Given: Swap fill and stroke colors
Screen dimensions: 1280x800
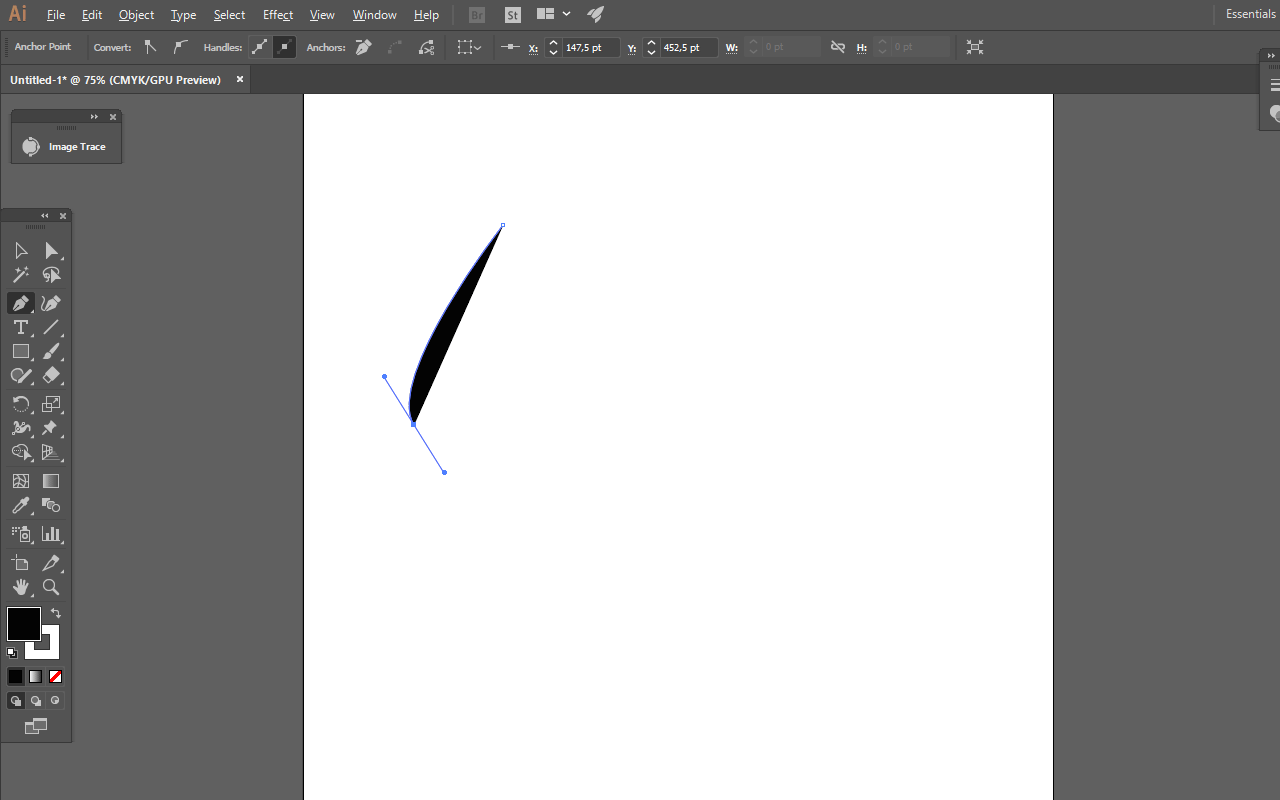Looking at the screenshot, I should [x=55, y=611].
